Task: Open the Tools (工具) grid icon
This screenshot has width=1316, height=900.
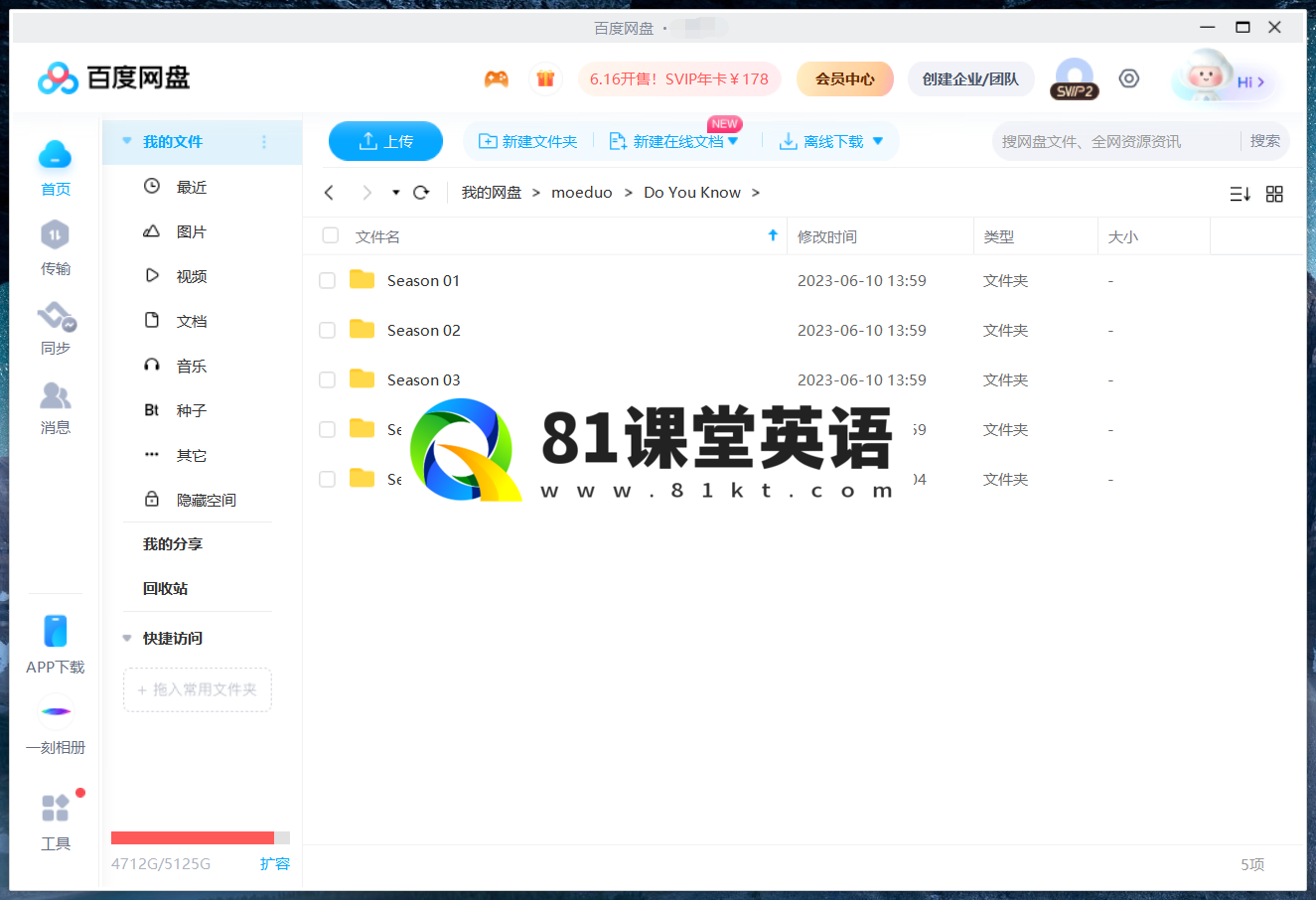Action: [x=56, y=808]
